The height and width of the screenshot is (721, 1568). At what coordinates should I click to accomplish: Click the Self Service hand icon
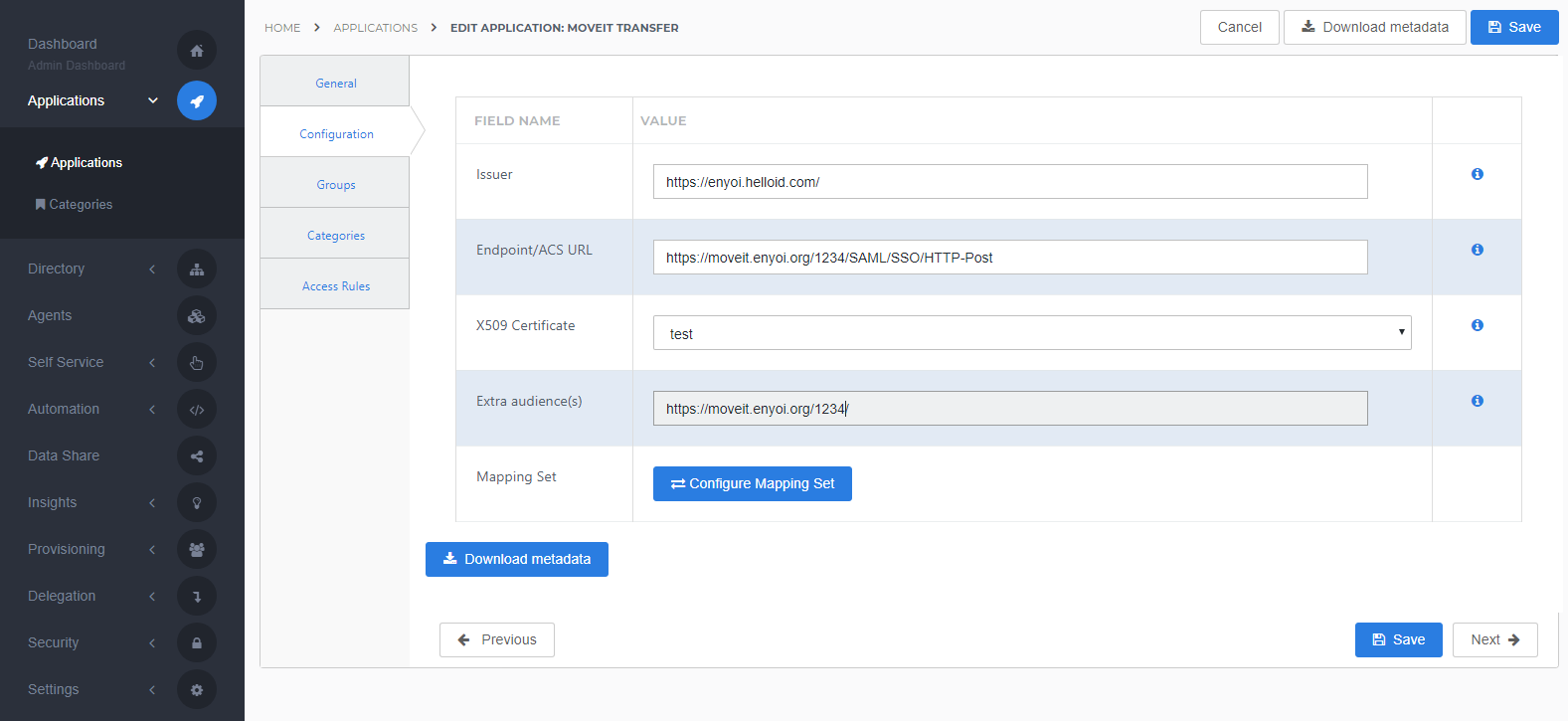pos(197,362)
